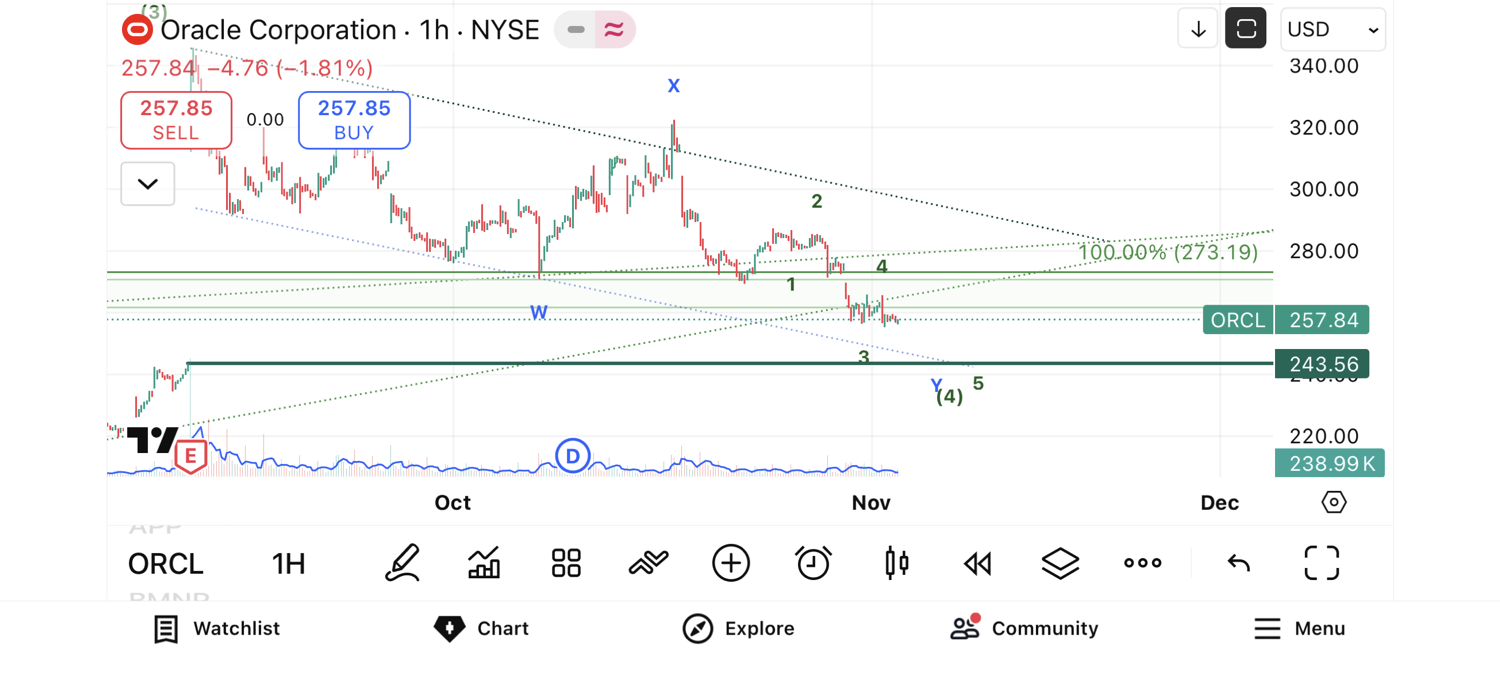Toggle the grey minus pill button

[x=576, y=30]
